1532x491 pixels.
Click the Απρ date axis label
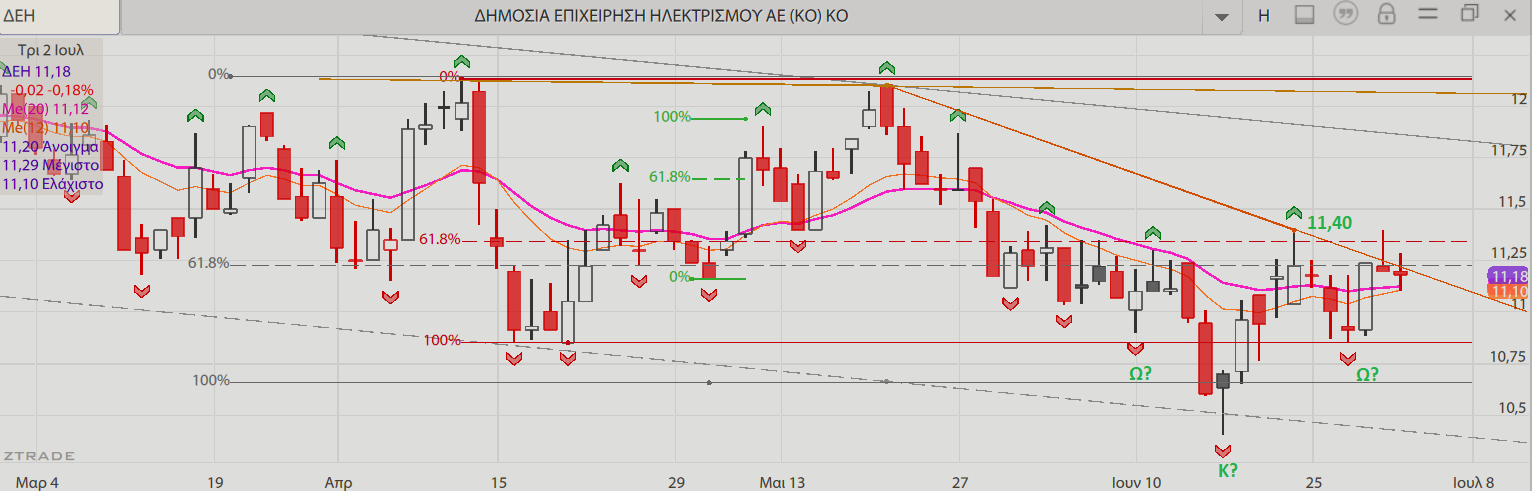click(338, 482)
